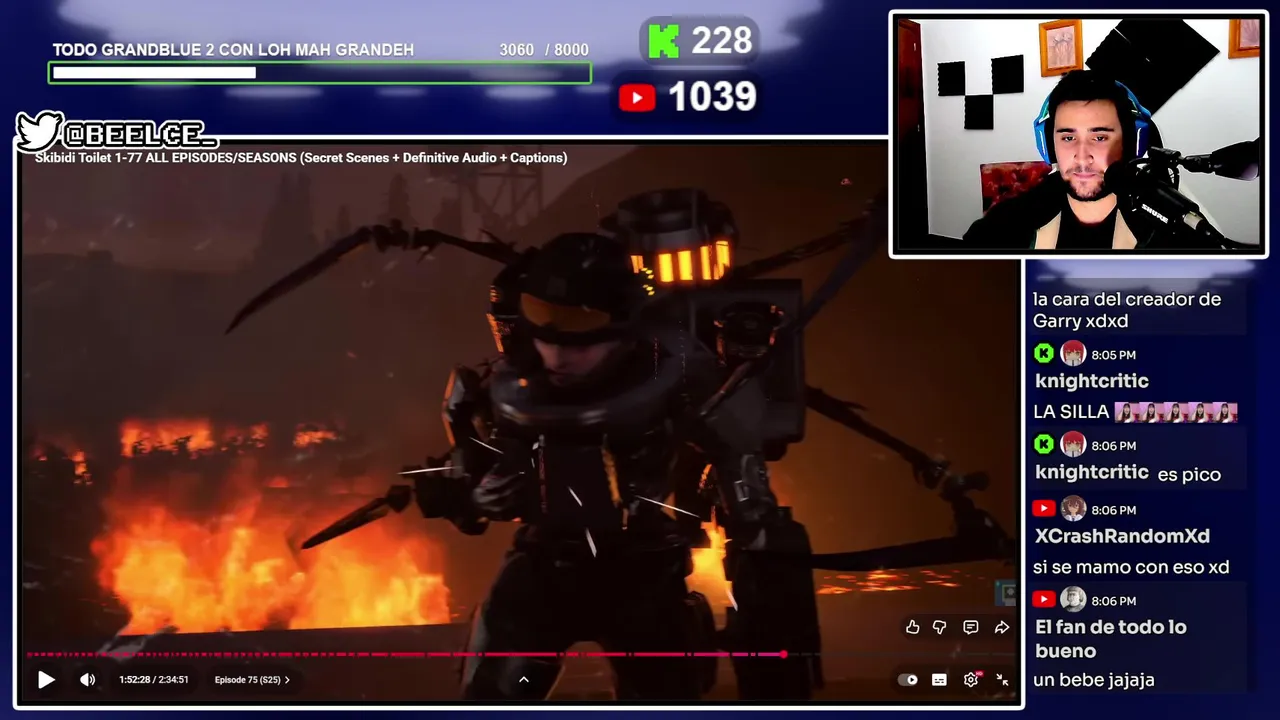Like the video with thumbs up
The image size is (1280, 720).
coord(912,627)
